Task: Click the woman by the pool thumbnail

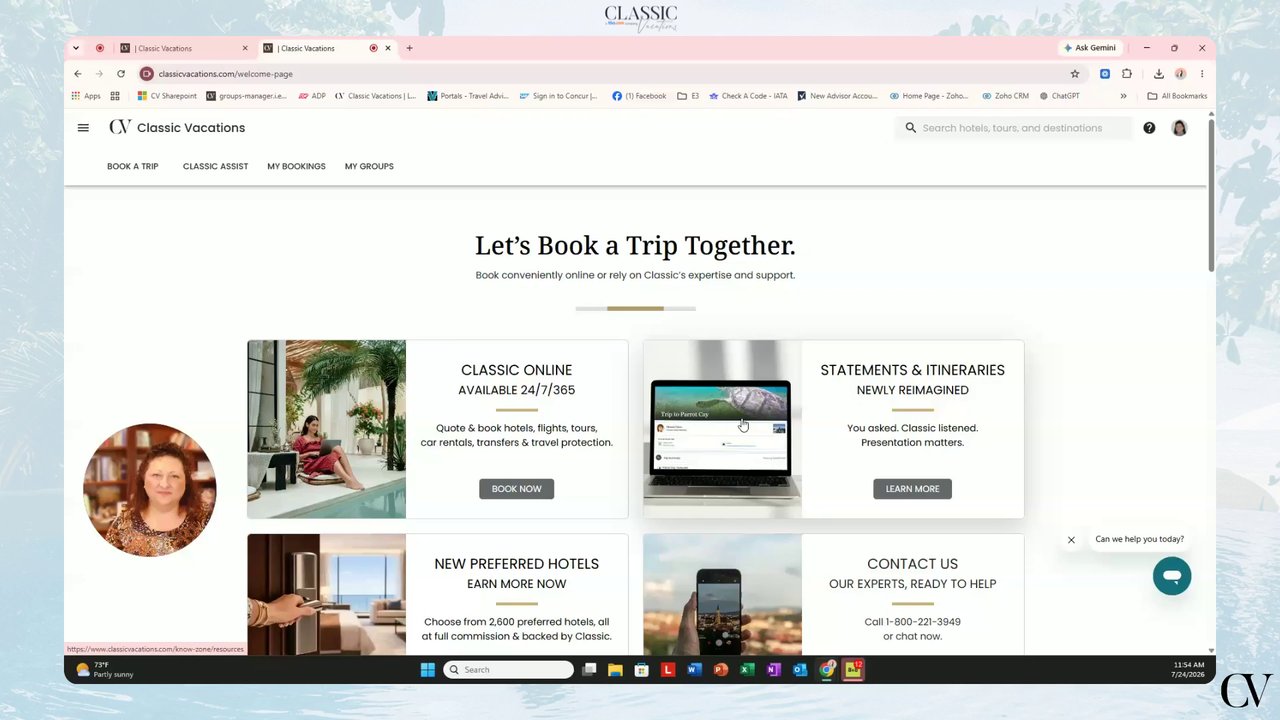Action: (x=327, y=429)
